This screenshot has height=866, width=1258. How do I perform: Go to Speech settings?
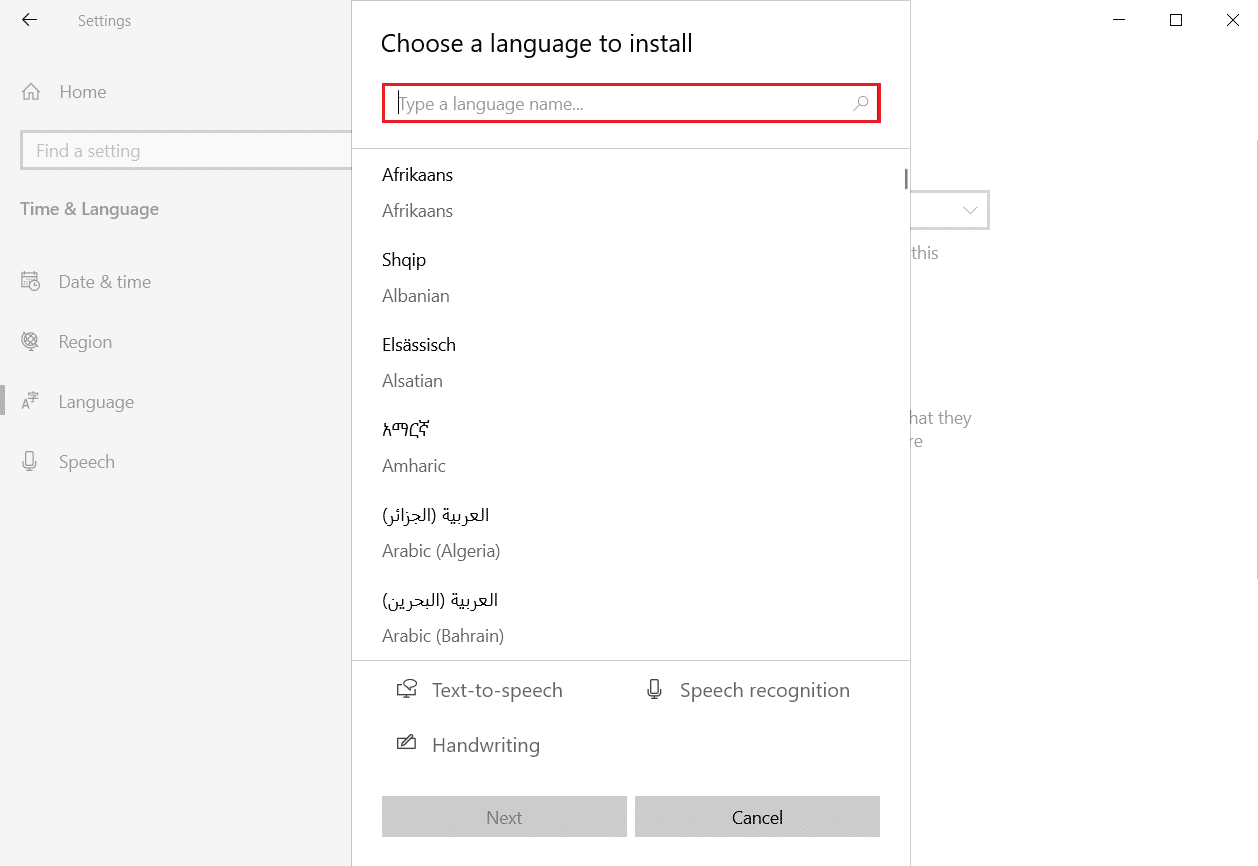[x=87, y=462]
